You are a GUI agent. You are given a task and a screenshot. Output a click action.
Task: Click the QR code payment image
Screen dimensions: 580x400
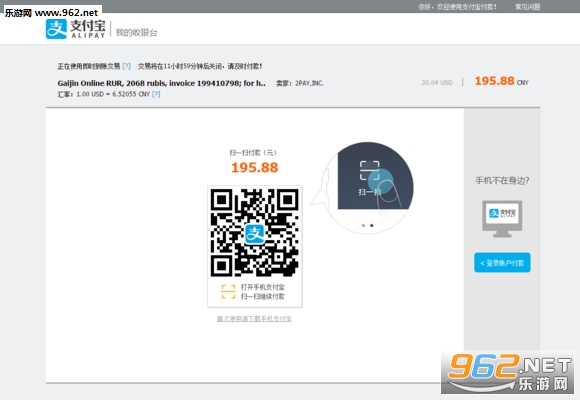254,233
